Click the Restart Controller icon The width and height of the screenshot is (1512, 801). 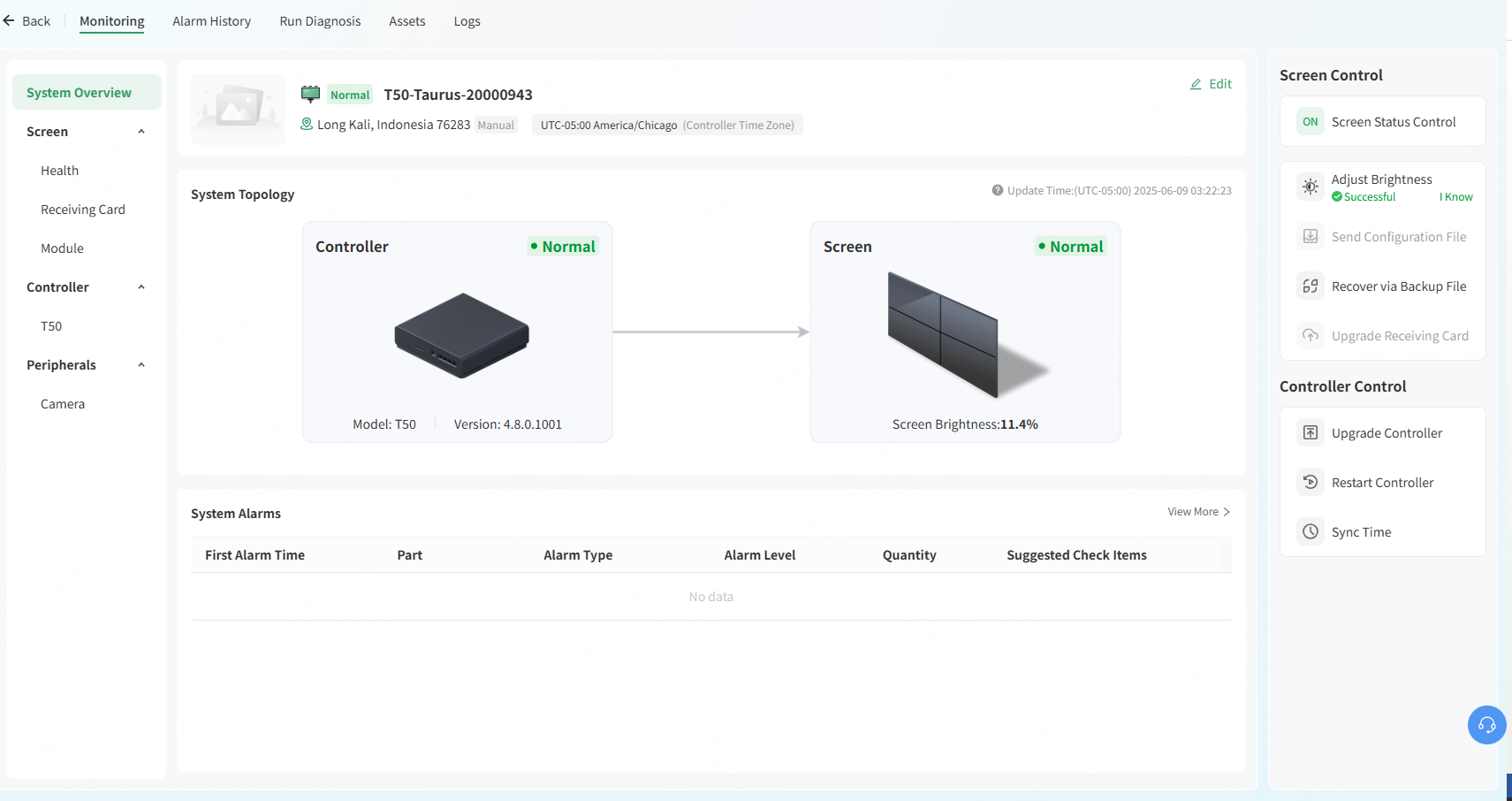pyautogui.click(x=1311, y=482)
